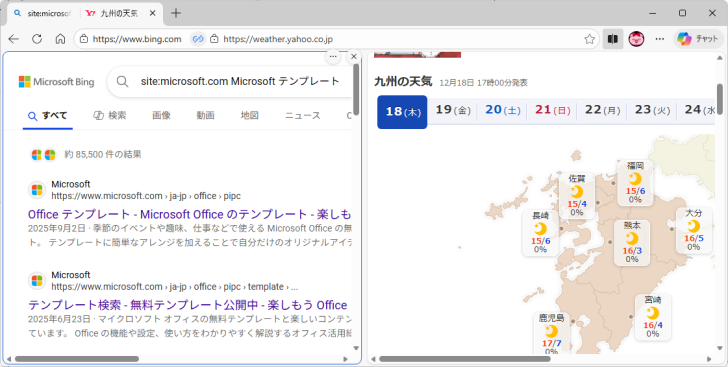Image resolution: width=728 pixels, height=367 pixels.
Task: Click left pane scroll-down arrow
Action: pos(356,348)
